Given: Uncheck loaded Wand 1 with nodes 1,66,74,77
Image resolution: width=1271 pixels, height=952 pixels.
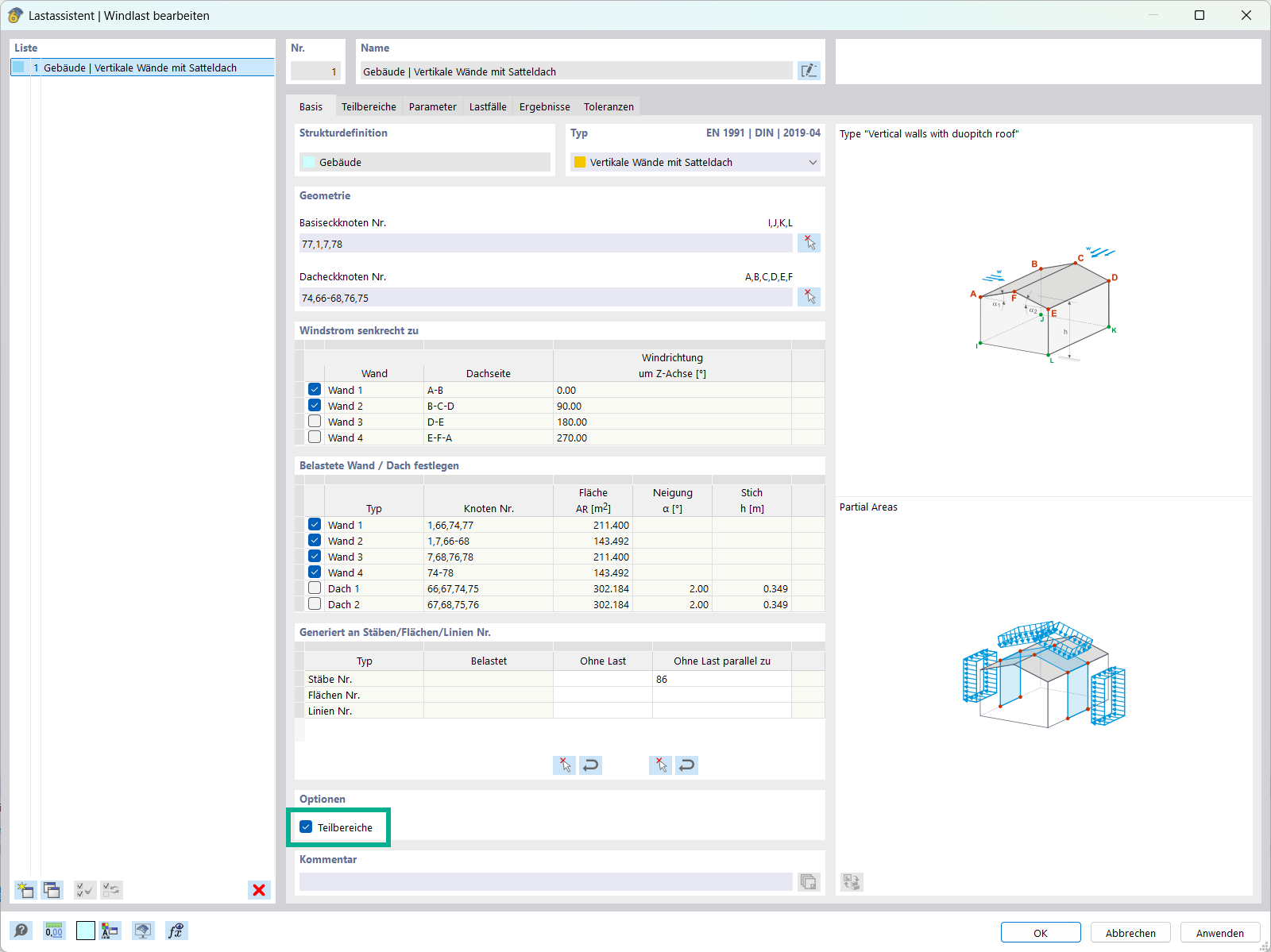Looking at the screenshot, I should (x=315, y=525).
